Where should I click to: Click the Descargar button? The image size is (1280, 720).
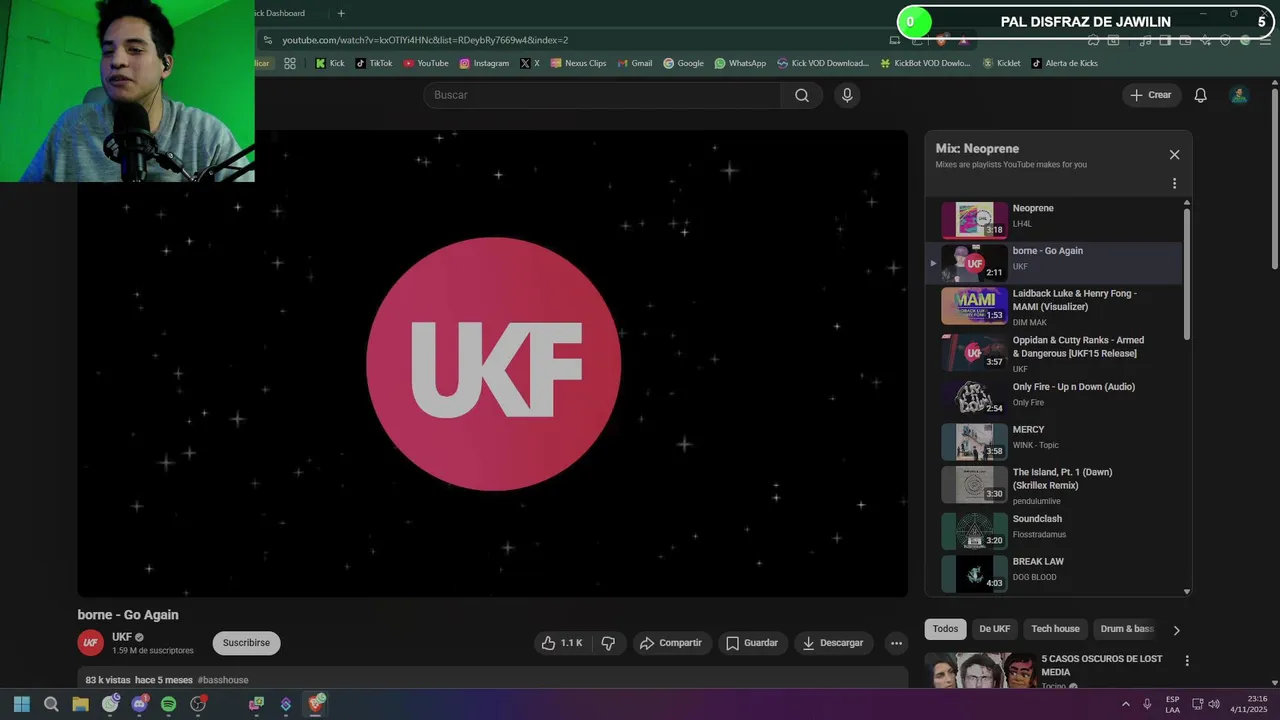[x=832, y=643]
